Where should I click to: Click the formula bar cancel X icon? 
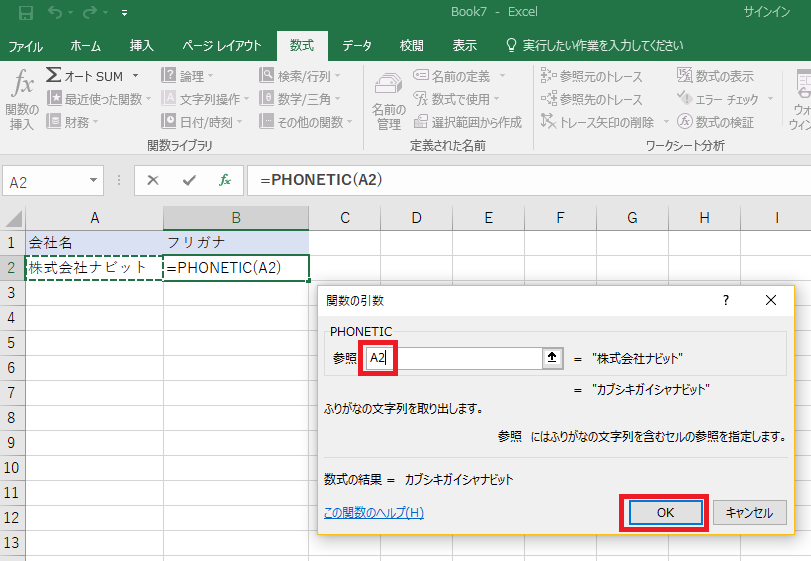[153, 181]
